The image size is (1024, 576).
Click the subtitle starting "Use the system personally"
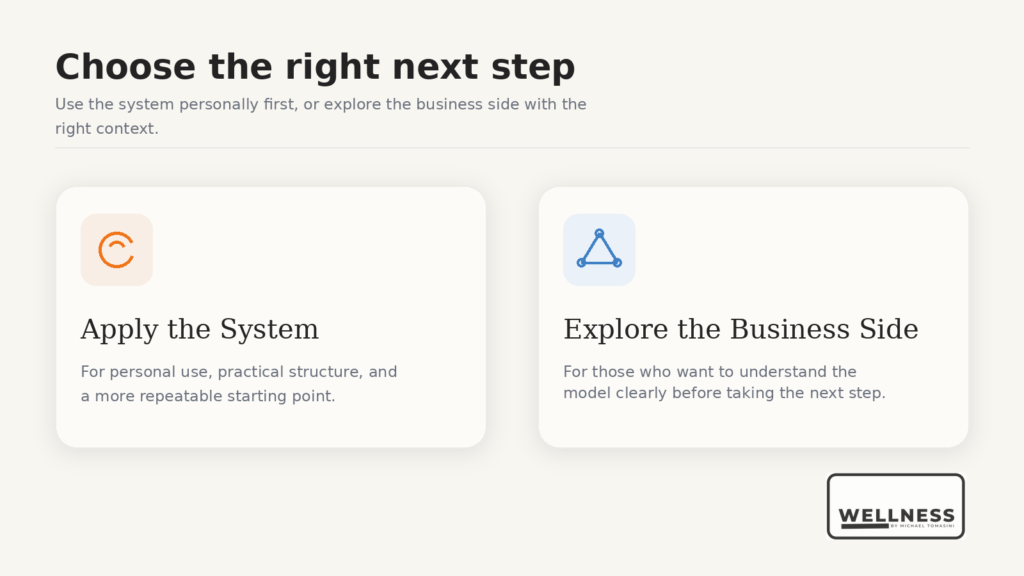click(320, 104)
